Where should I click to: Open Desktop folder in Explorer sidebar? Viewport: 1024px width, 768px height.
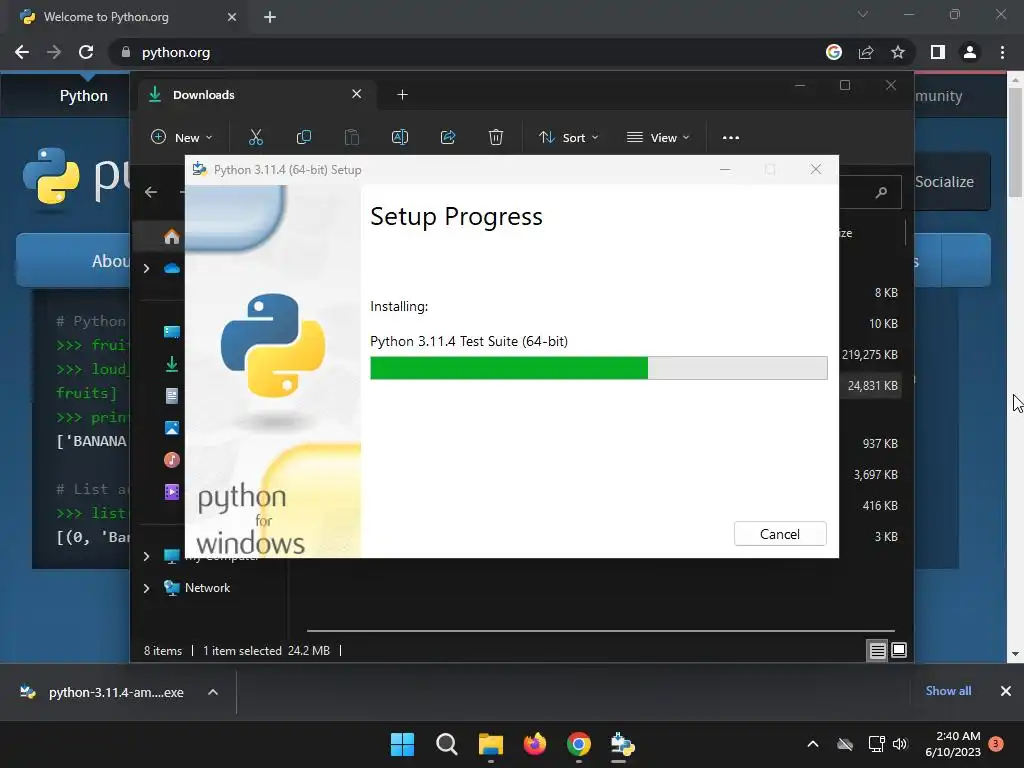[x=172, y=332]
